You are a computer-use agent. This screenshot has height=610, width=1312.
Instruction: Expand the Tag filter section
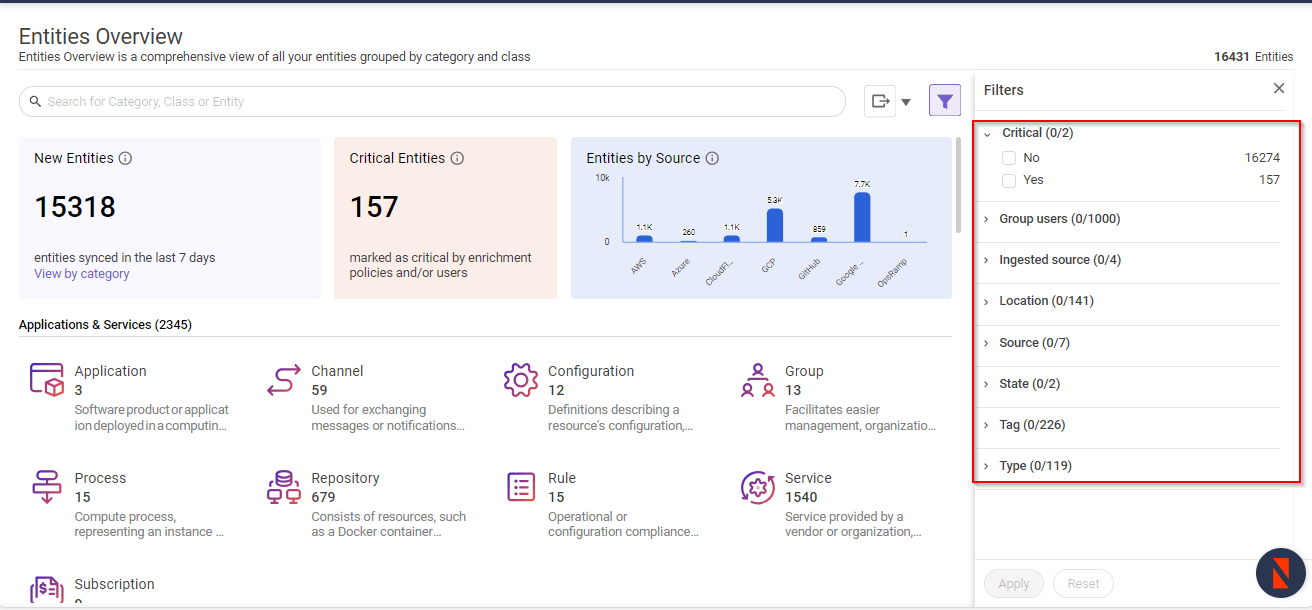point(988,424)
